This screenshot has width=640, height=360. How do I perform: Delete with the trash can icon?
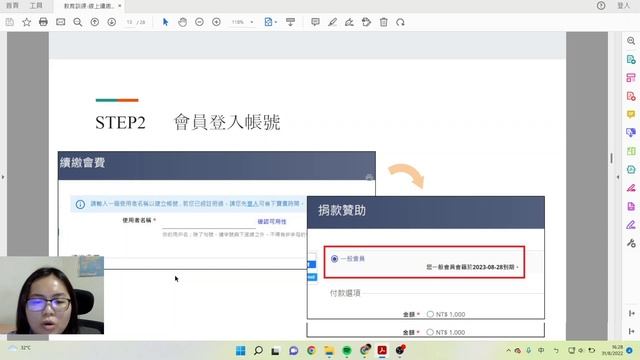pyautogui.click(x=383, y=22)
